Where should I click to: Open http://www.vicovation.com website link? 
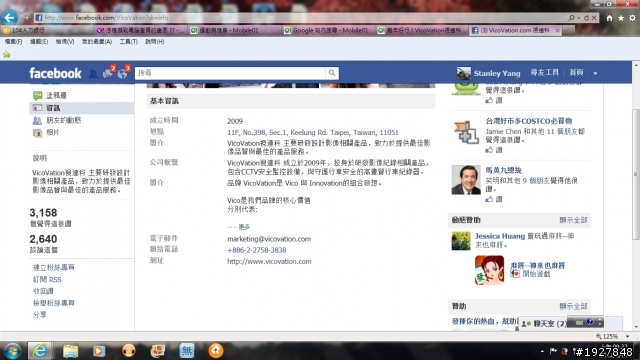pyautogui.click(x=269, y=261)
